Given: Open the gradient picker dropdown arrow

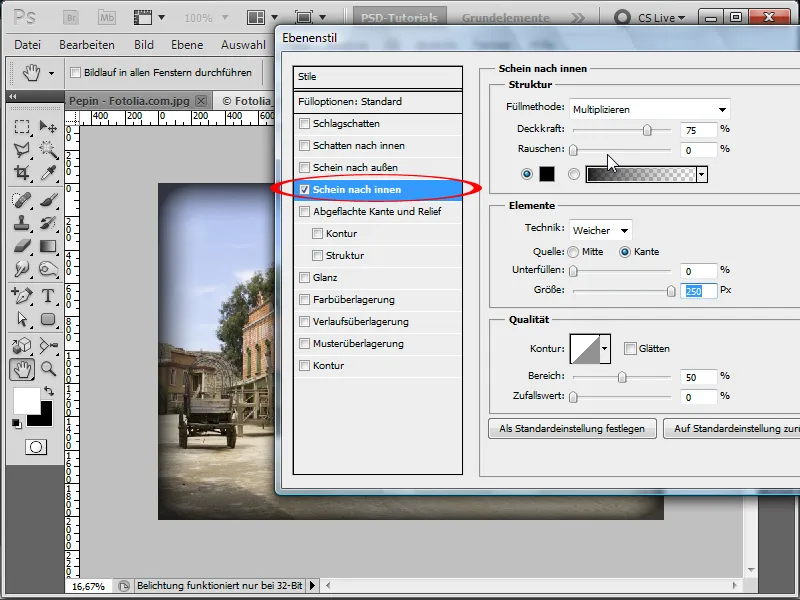Looking at the screenshot, I should point(703,175).
